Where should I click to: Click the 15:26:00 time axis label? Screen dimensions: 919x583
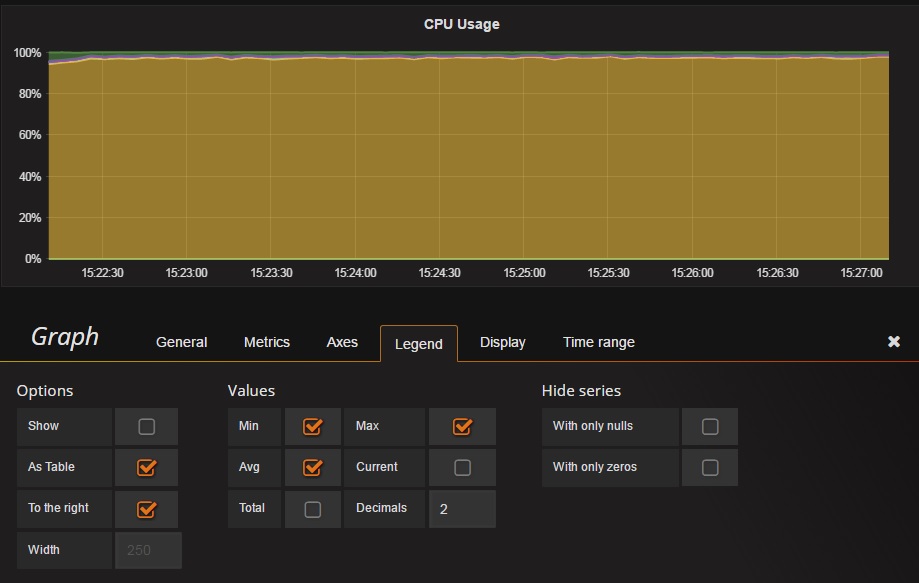(692, 272)
